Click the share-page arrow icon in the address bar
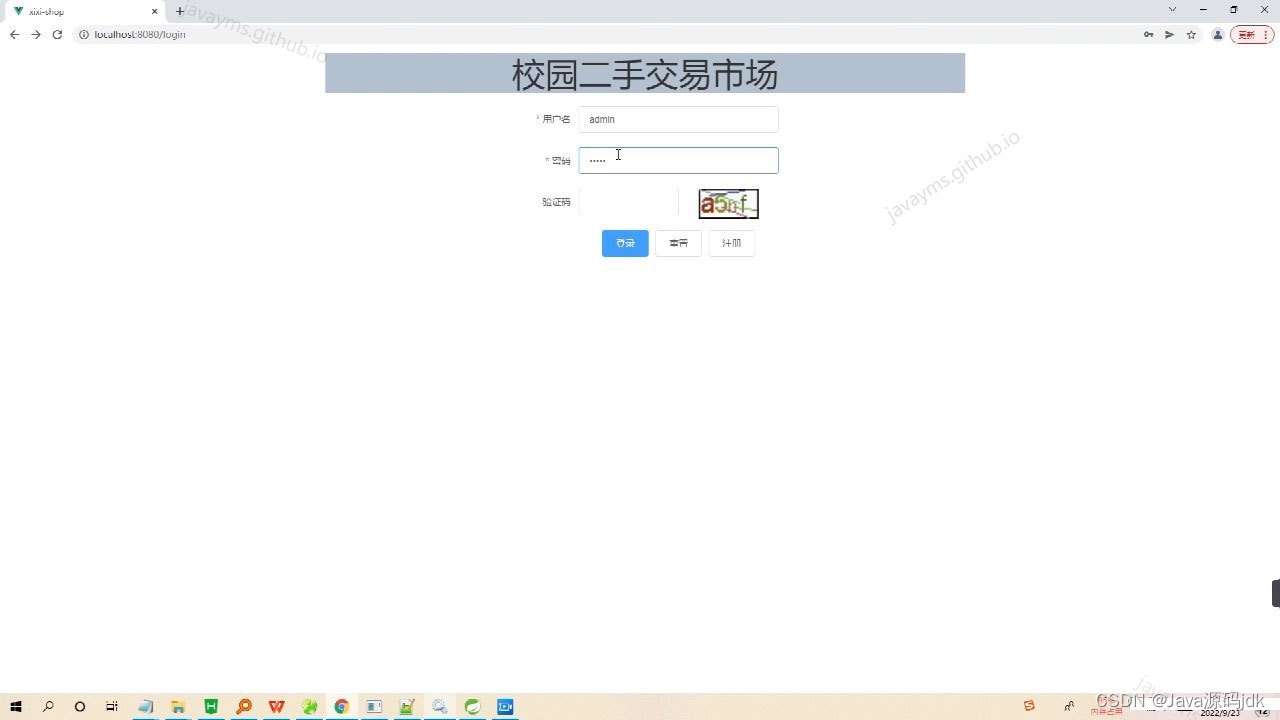Image resolution: width=1280 pixels, height=720 pixels. point(1169,34)
